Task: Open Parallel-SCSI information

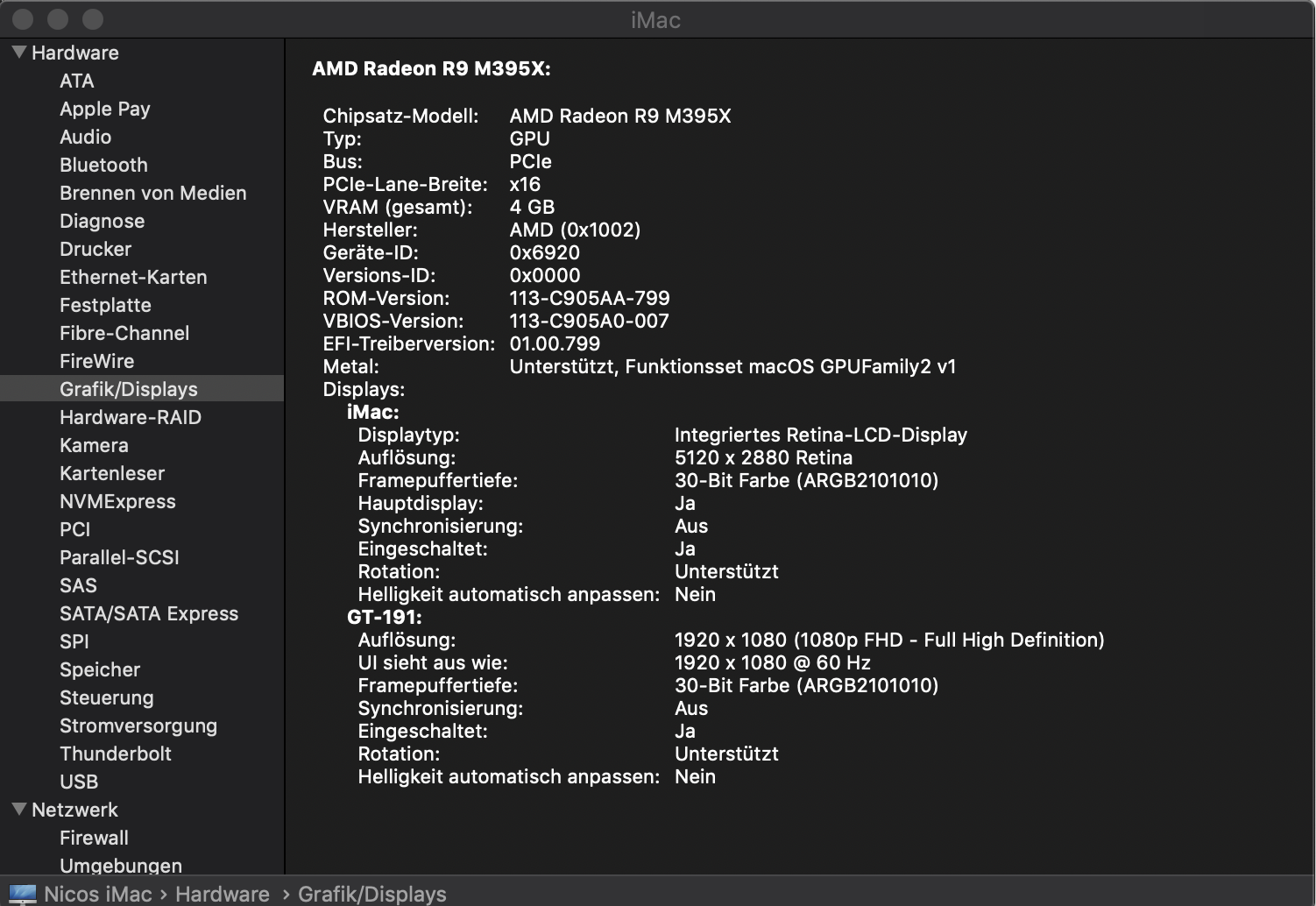Action: 119,557
